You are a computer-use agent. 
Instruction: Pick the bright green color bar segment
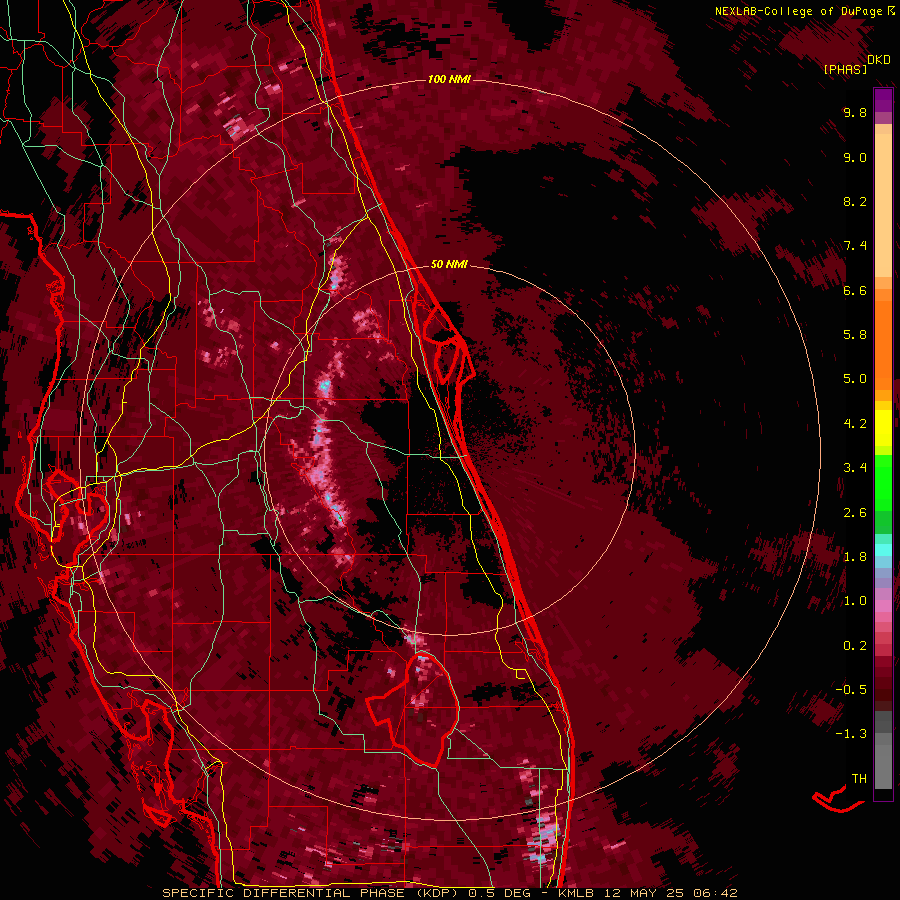[883, 483]
